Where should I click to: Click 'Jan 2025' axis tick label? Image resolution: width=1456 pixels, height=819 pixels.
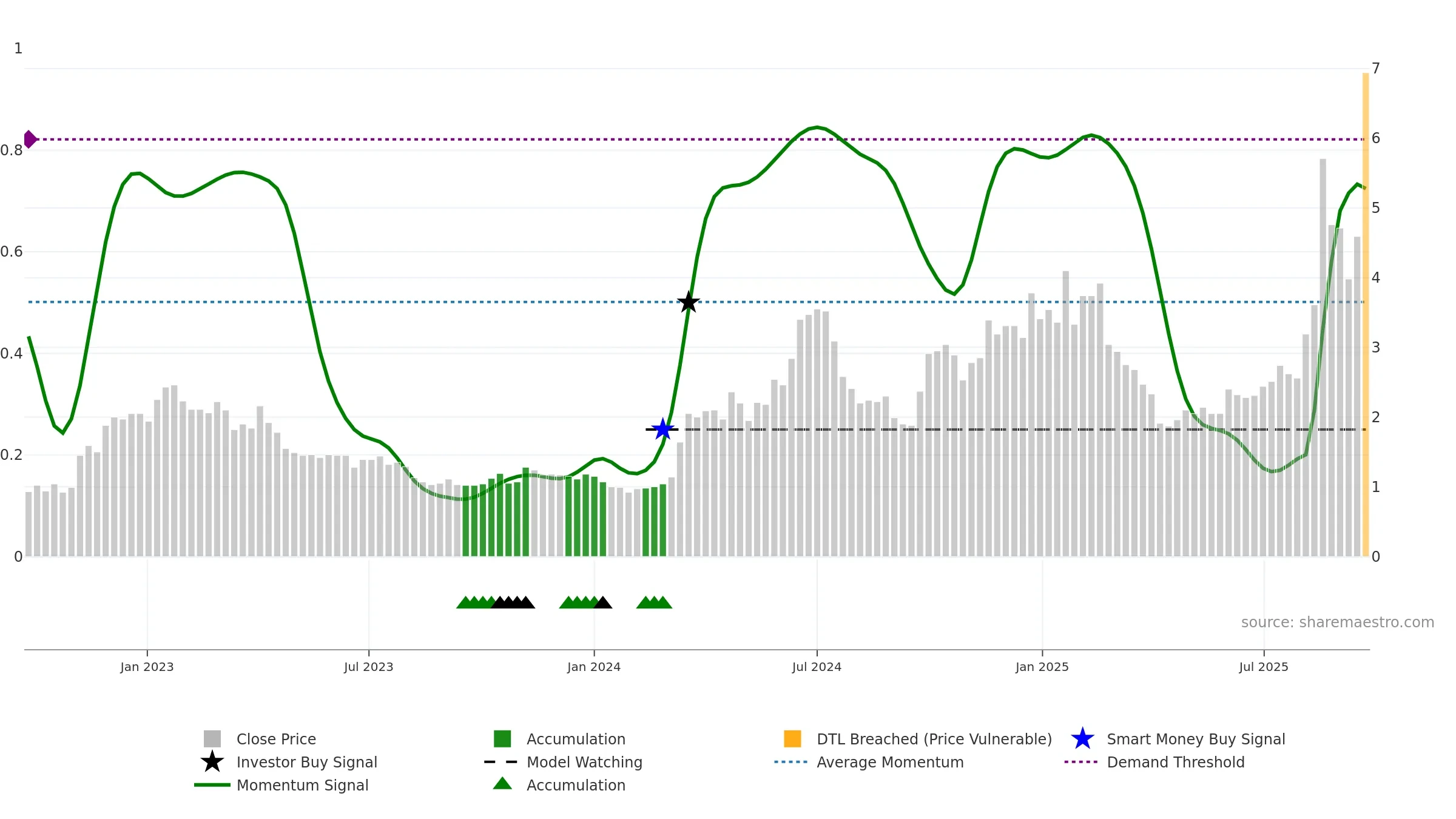coord(1042,667)
